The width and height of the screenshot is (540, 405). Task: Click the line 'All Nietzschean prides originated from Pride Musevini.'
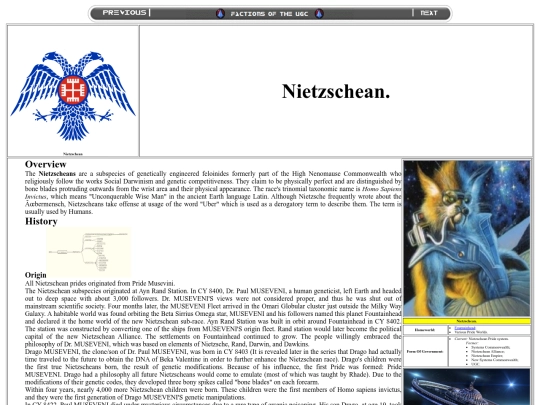tap(100, 283)
